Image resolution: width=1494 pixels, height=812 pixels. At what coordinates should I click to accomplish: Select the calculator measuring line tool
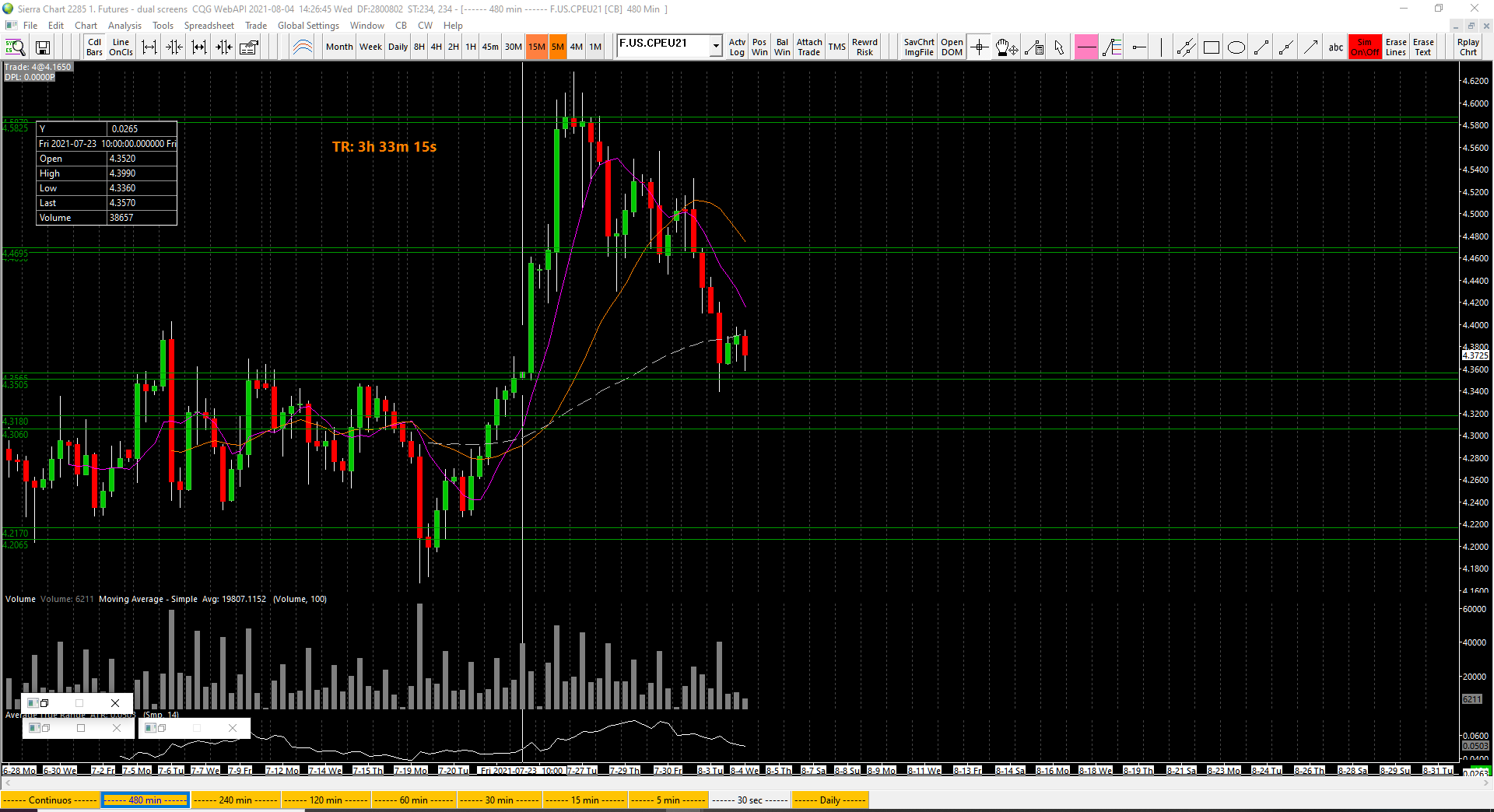(x=1034, y=47)
